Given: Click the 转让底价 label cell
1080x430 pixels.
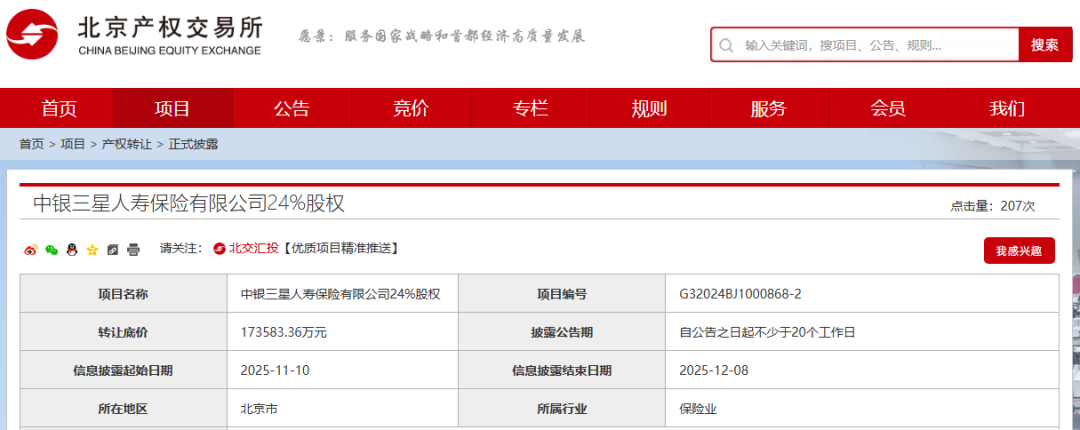Looking at the screenshot, I should tap(123, 332).
